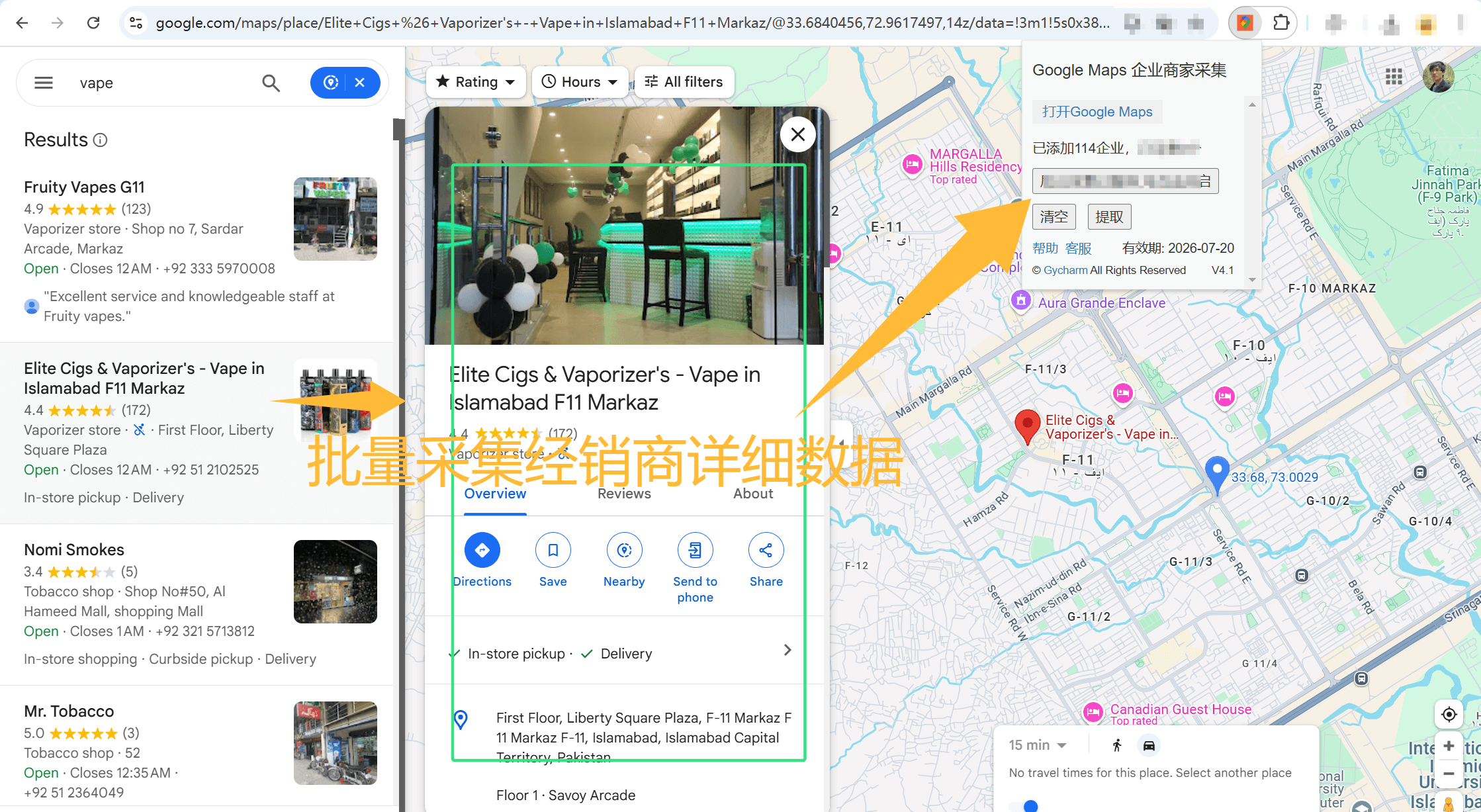
Task: Switch to the Reviews tab
Action: [624, 494]
